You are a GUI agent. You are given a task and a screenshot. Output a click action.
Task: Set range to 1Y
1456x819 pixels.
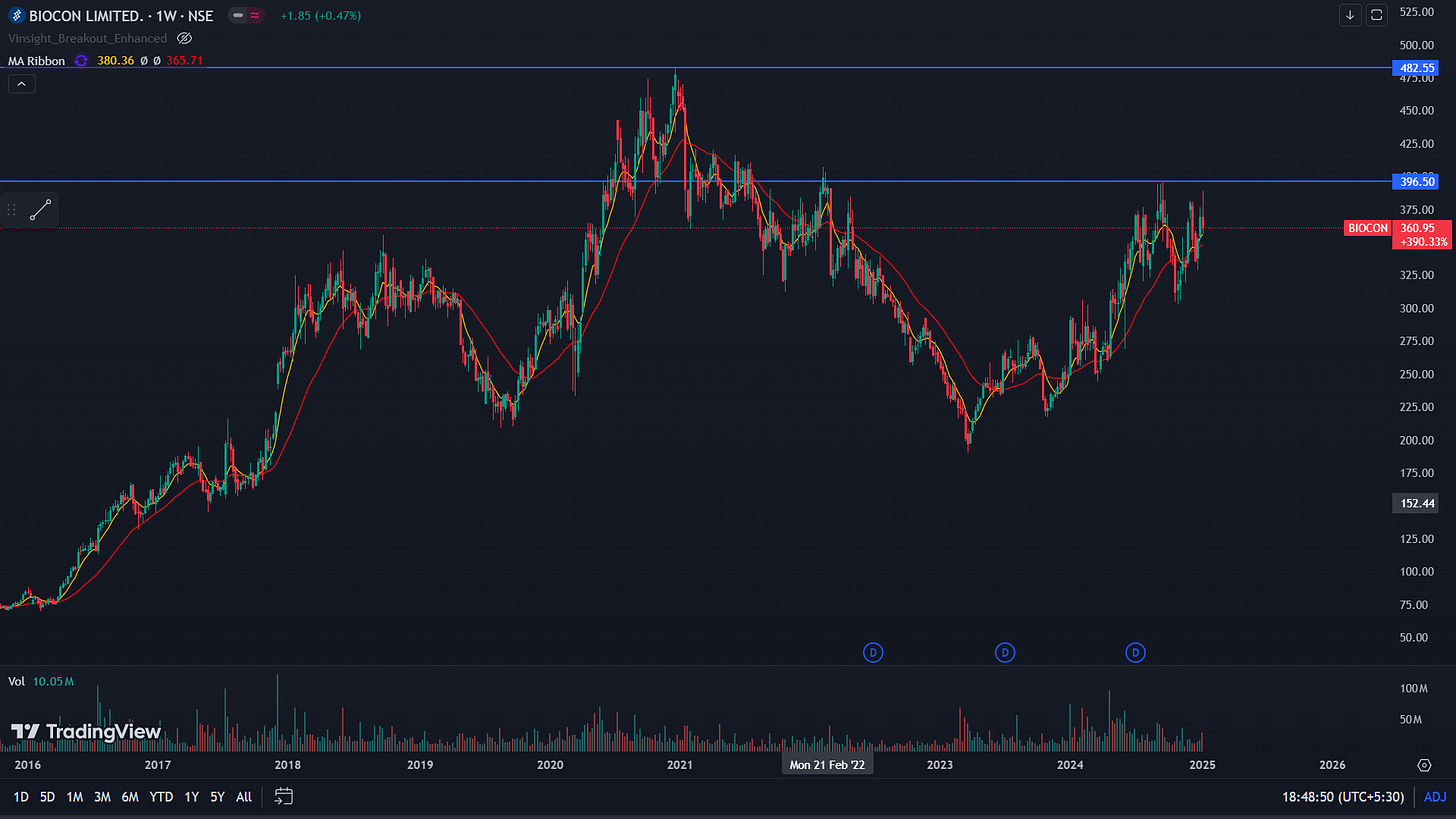coord(192,797)
